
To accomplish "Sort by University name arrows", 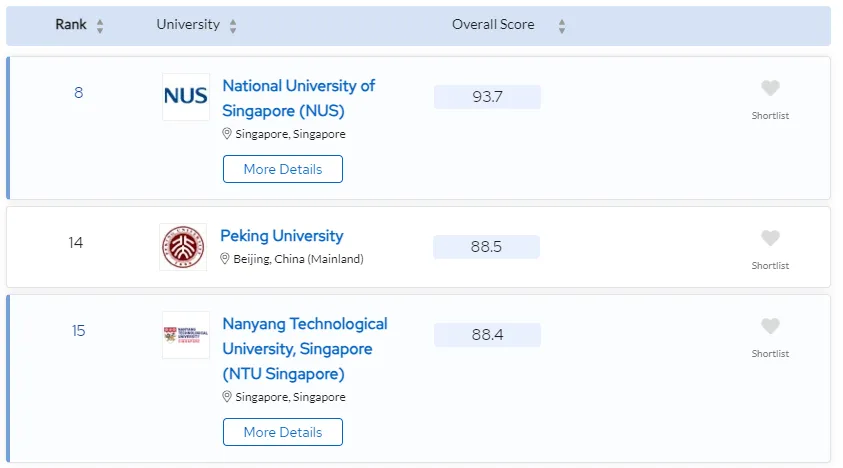I will [233, 26].
